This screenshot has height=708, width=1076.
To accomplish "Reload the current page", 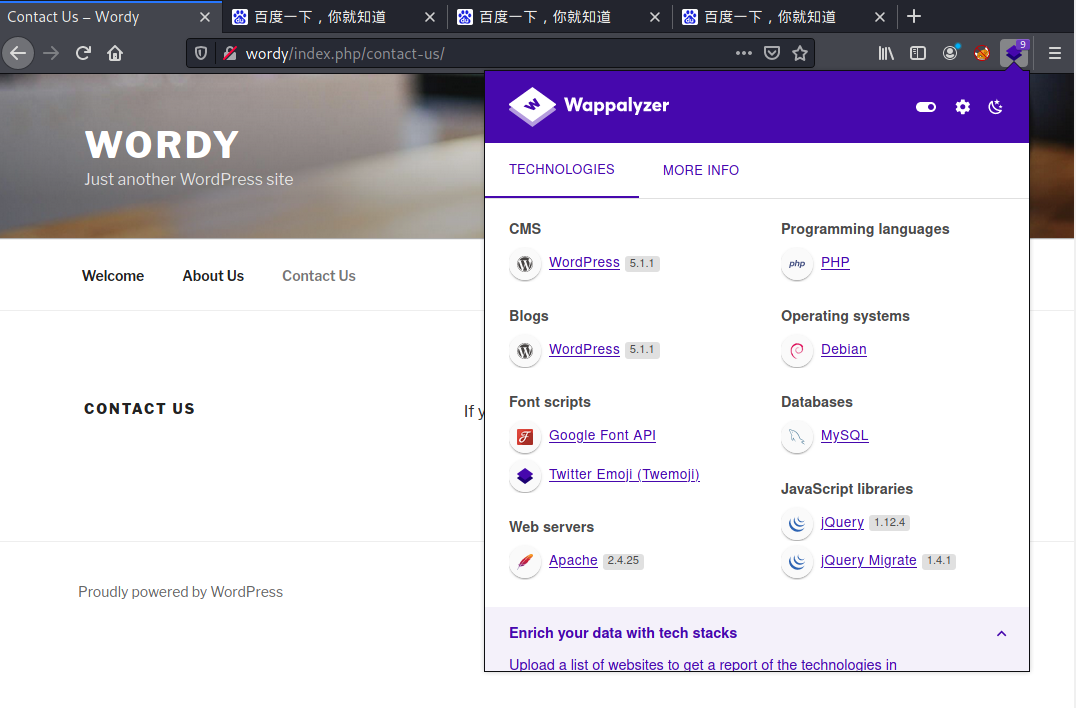I will pos(84,54).
